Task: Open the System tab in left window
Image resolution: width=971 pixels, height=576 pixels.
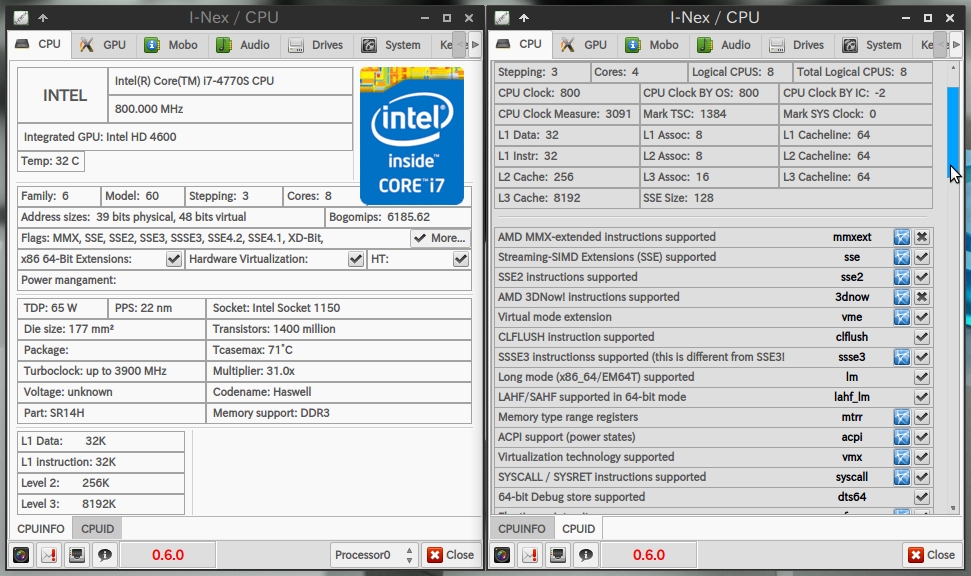Action: [x=391, y=45]
